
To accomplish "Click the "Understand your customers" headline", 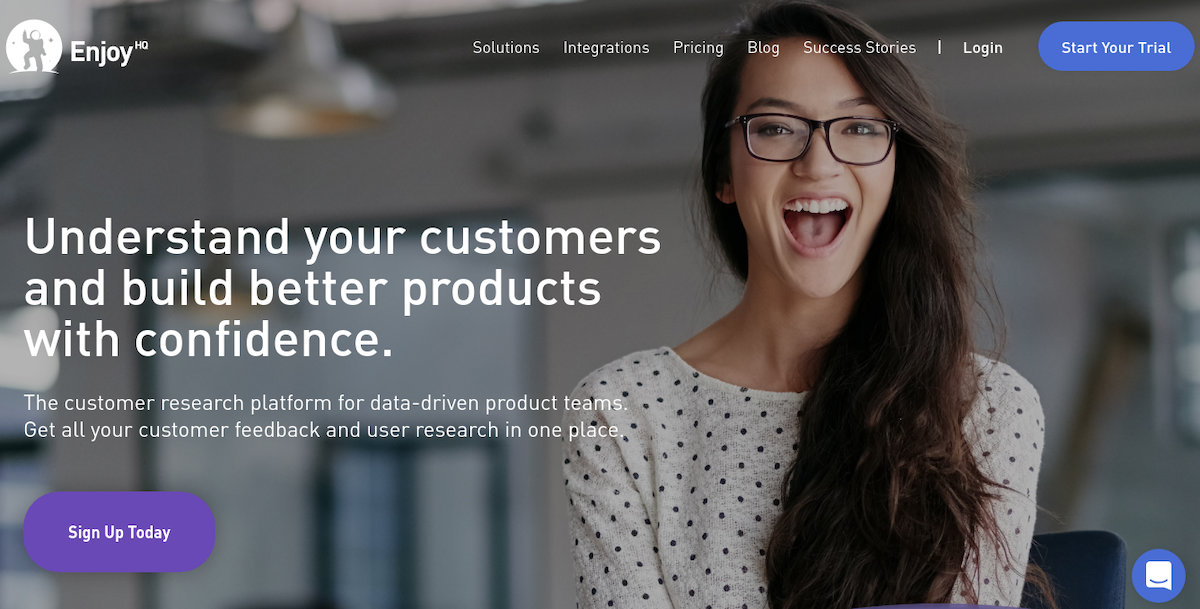I will (342, 238).
